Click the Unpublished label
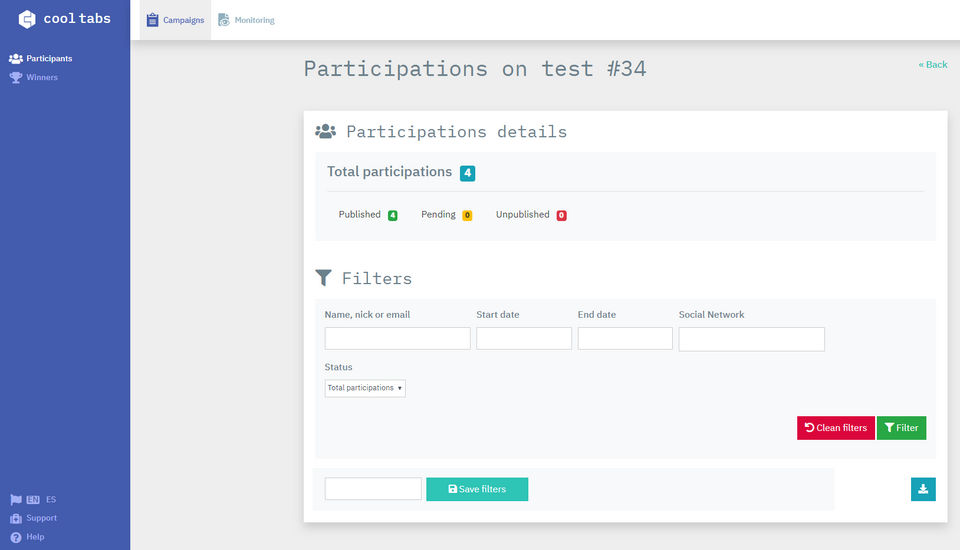 pos(523,214)
